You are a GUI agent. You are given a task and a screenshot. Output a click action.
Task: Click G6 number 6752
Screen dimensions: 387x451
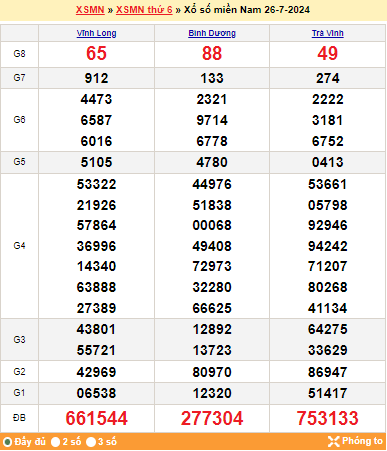[328, 141]
